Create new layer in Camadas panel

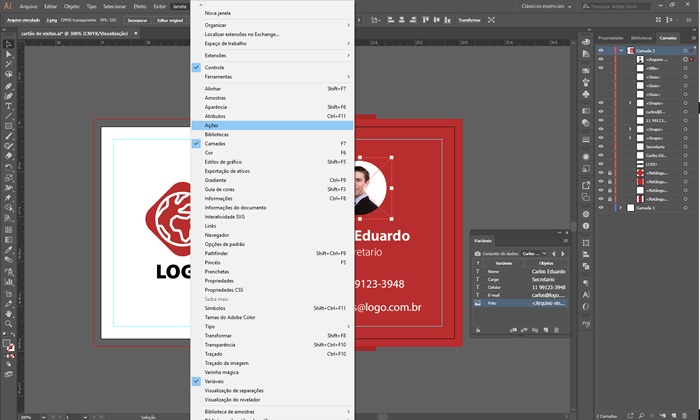[x=674, y=416]
